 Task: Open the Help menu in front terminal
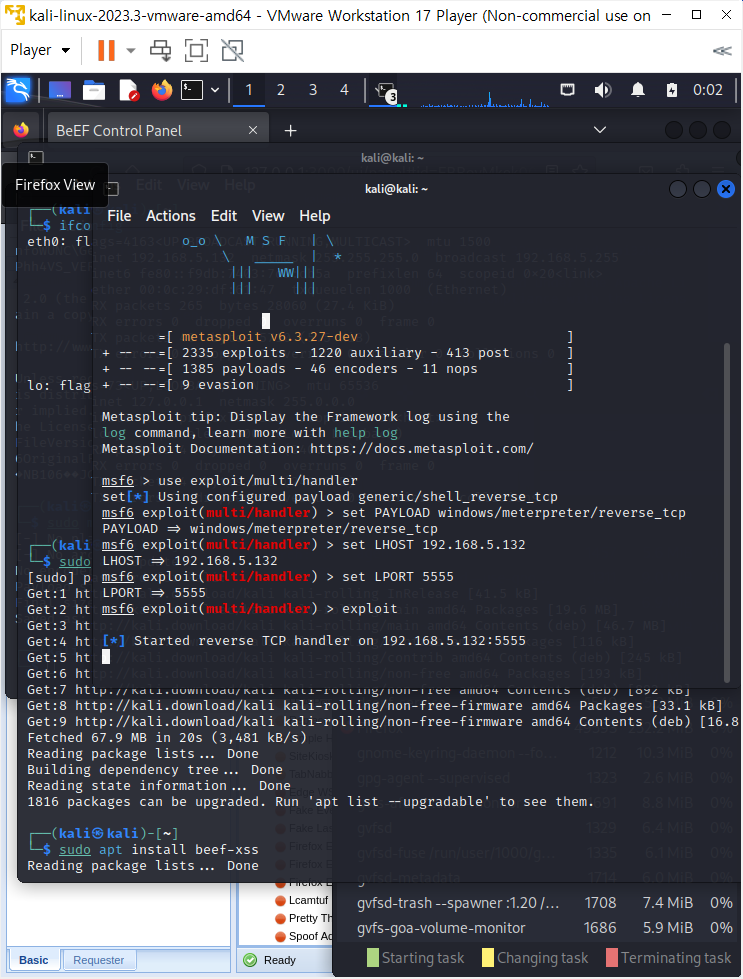coord(315,216)
